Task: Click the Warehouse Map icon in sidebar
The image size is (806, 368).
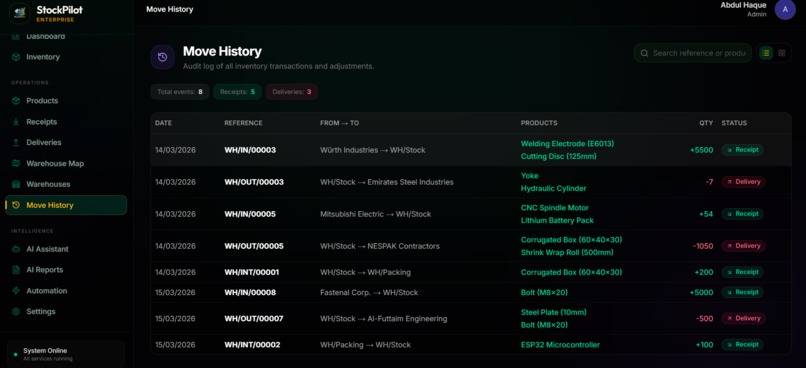Action: point(16,163)
